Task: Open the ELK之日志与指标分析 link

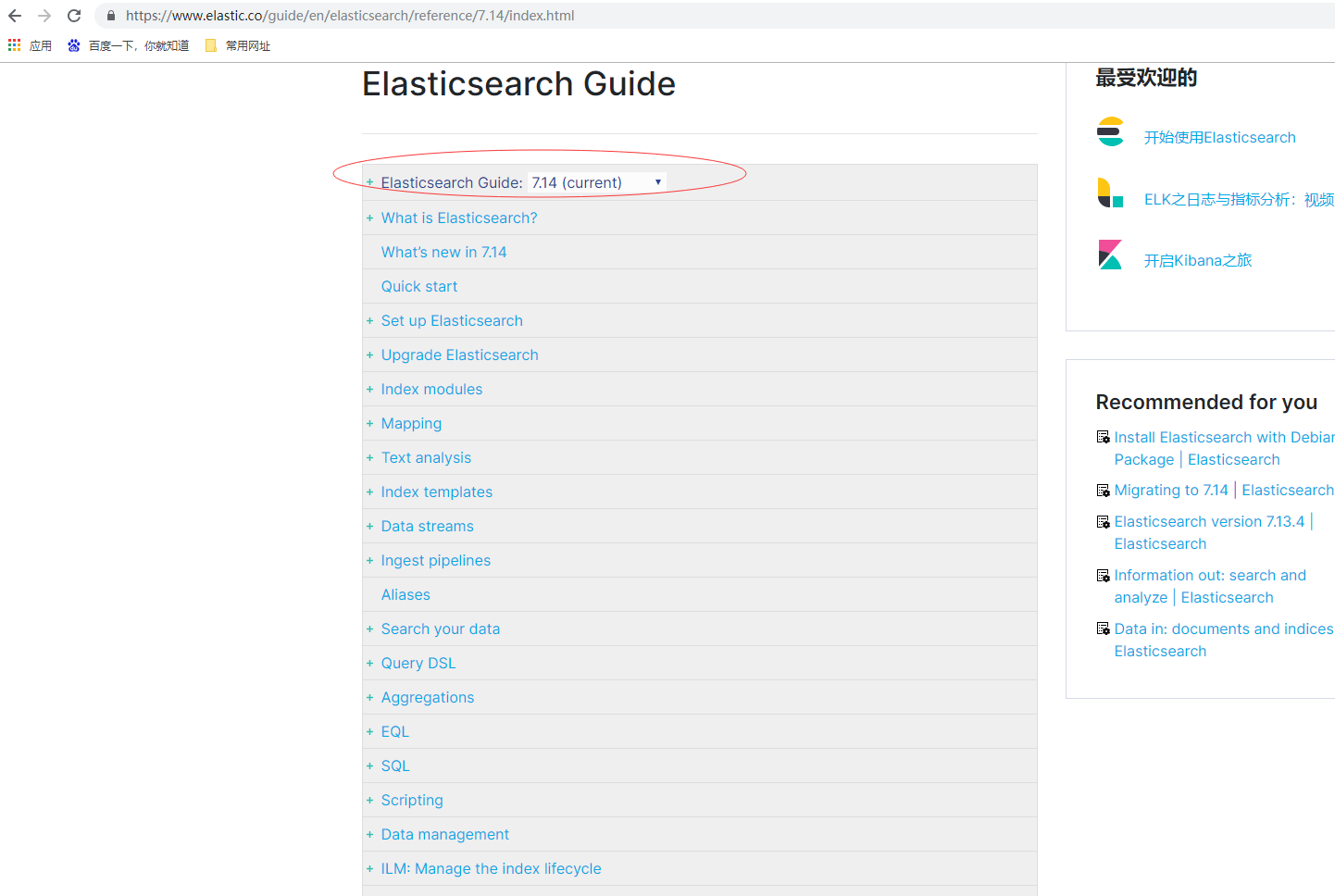Action: point(1240,199)
